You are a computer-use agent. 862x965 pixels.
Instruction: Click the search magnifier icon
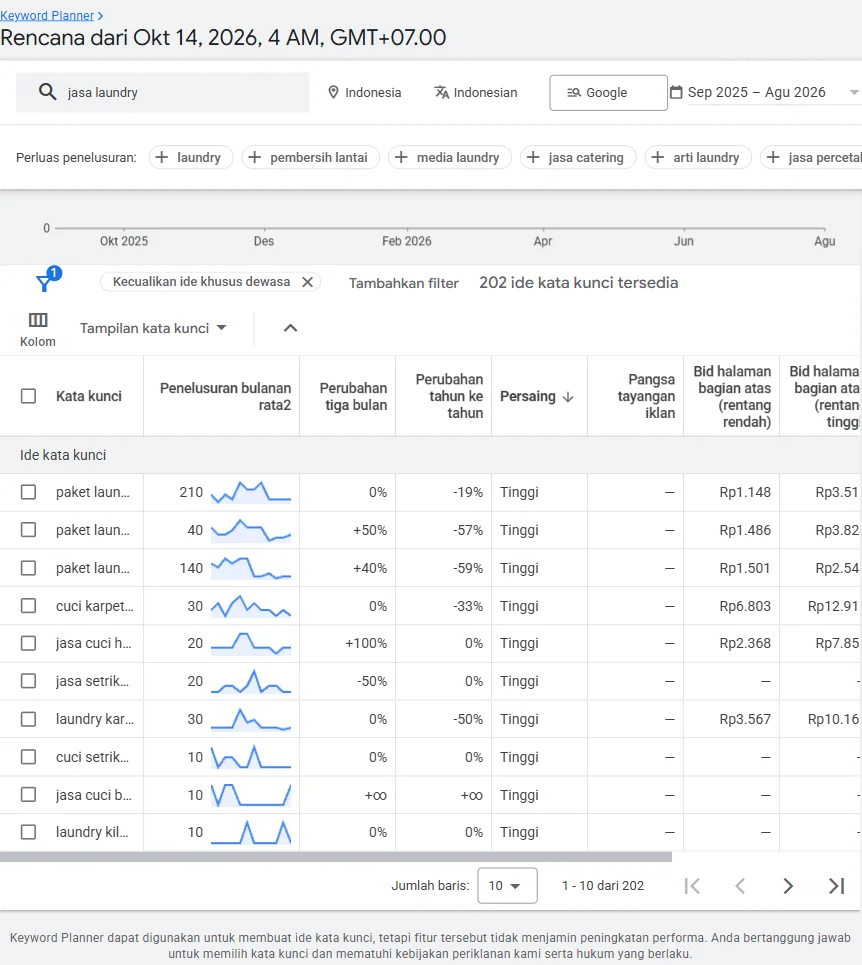[x=47, y=92]
